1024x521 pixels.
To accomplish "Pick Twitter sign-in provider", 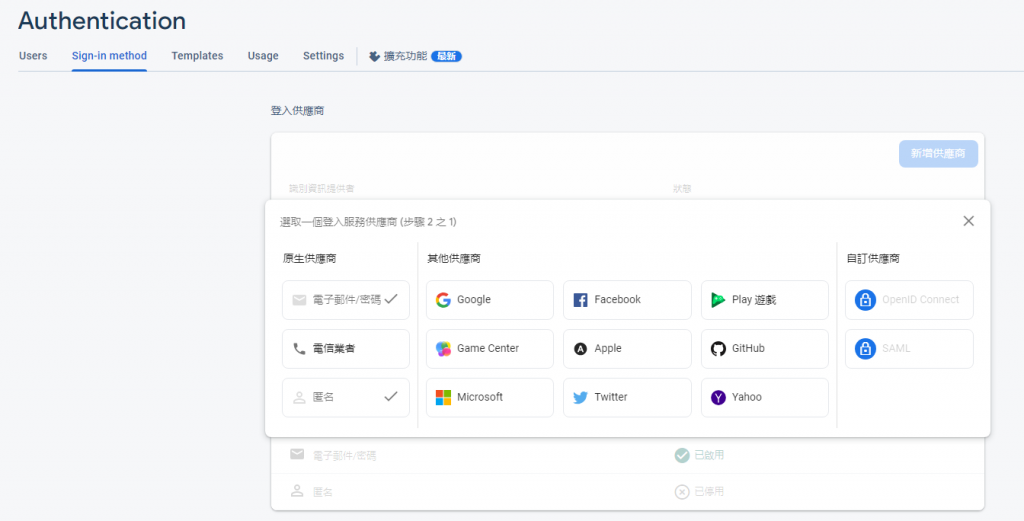I will tap(627, 398).
